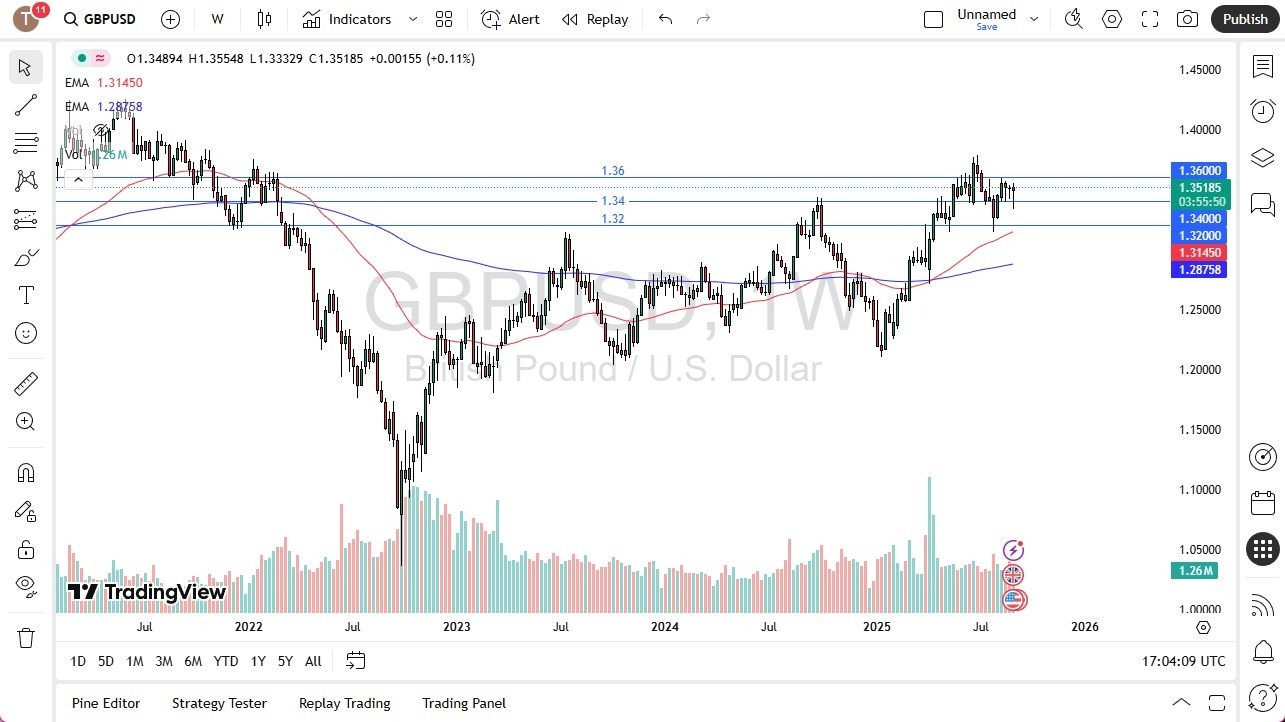
Task: Take a chart snapshot with camera icon
Action: [1187, 19]
